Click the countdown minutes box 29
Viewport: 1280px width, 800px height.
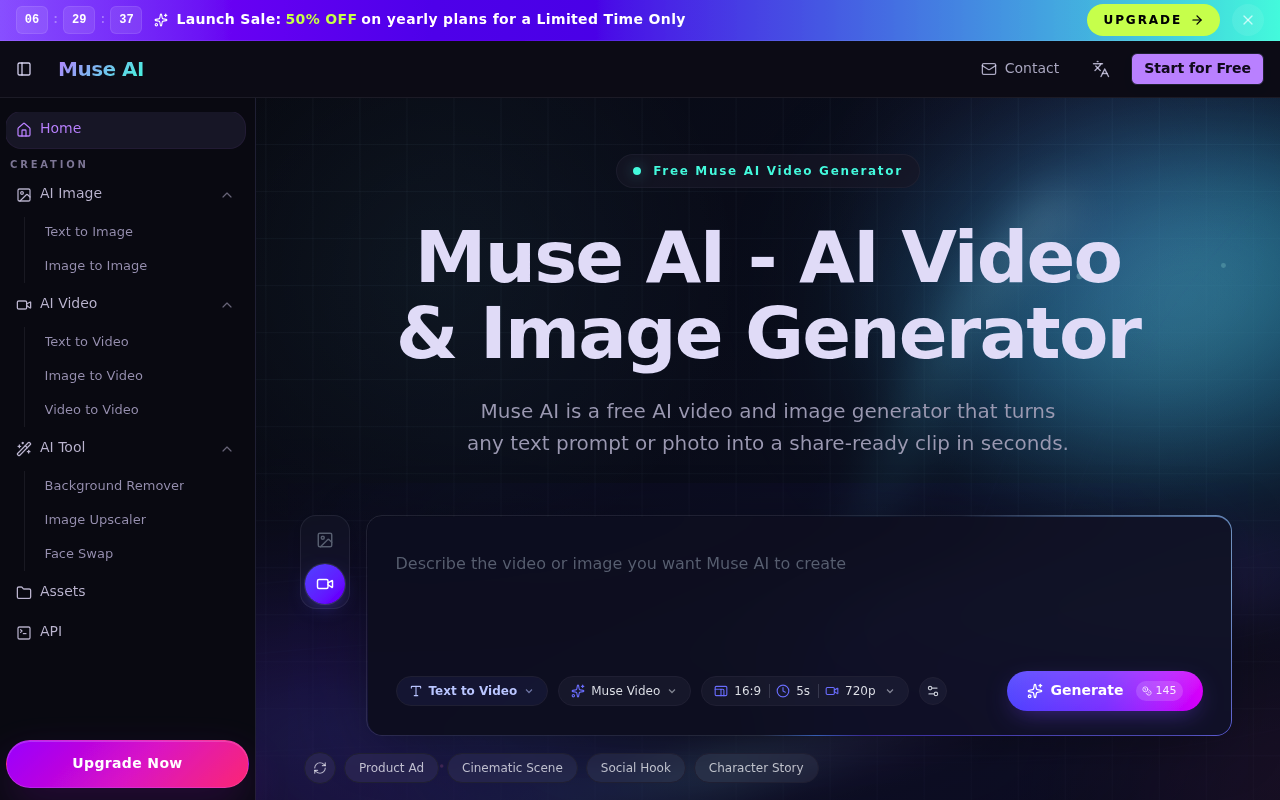click(79, 20)
